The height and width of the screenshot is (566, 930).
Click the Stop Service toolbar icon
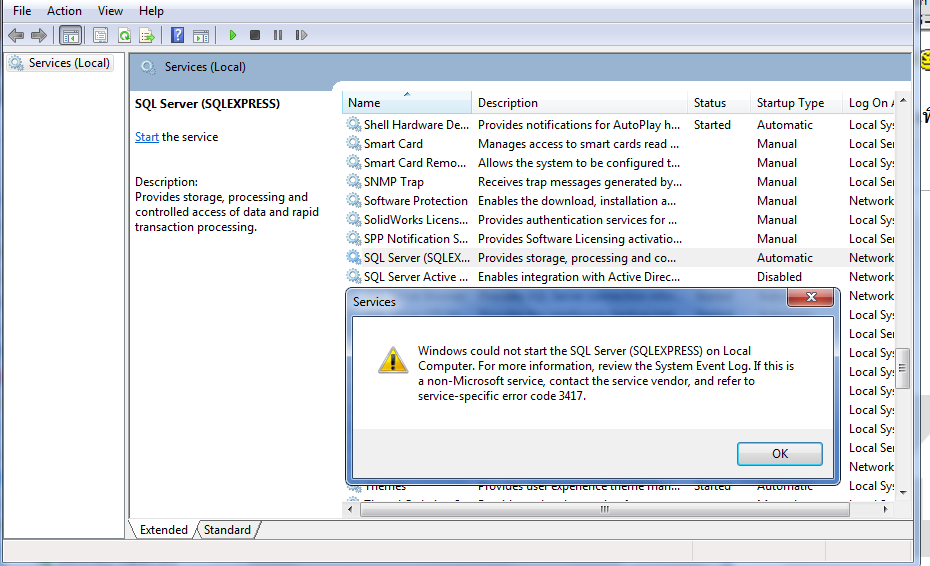point(255,35)
